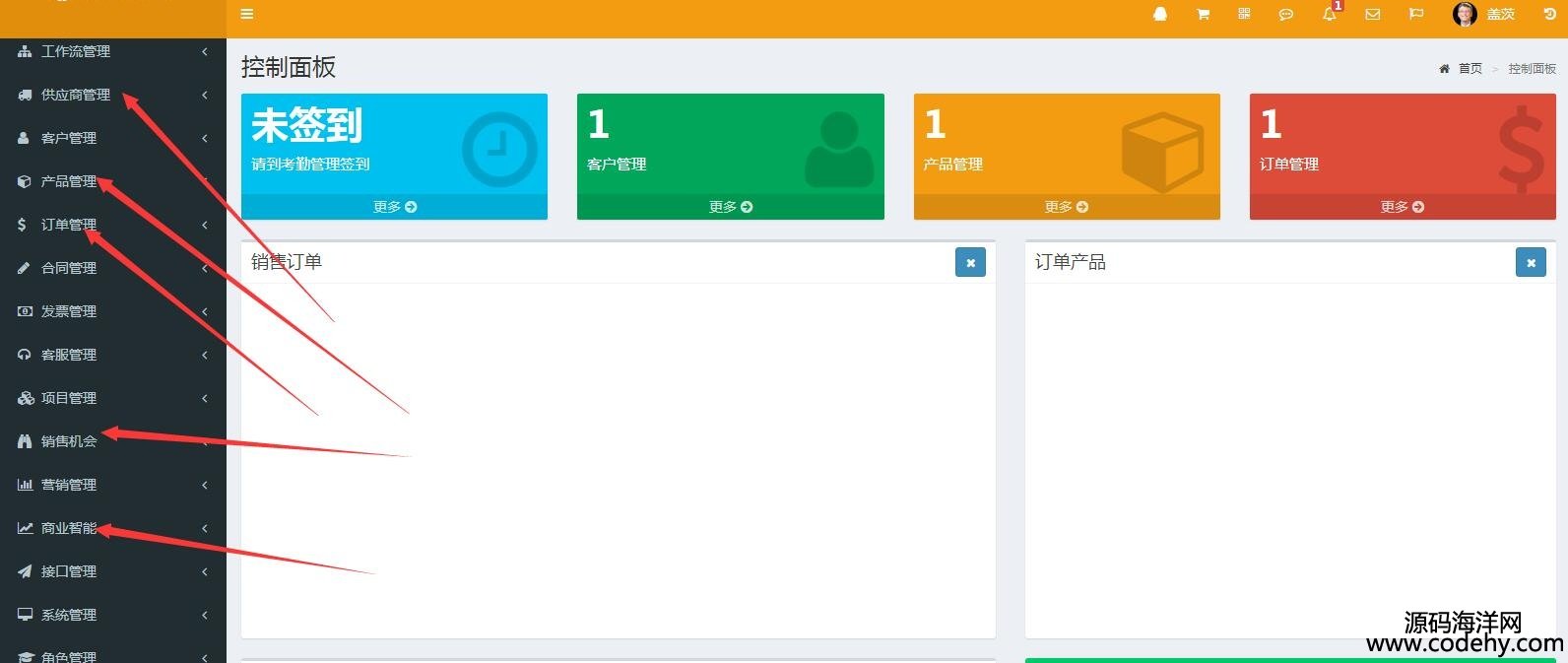Click the 接口管理 paper plane icon
The image size is (1568, 663).
[25, 571]
